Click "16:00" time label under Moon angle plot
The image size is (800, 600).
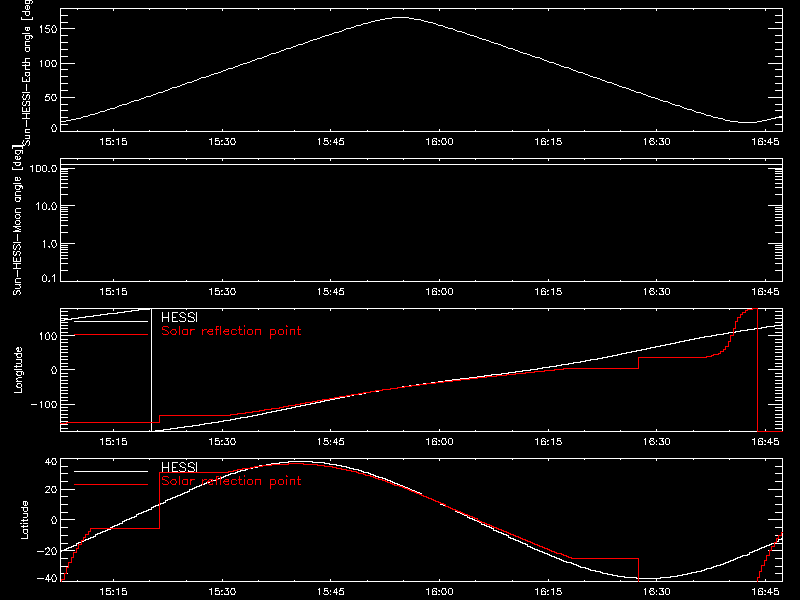pyautogui.click(x=439, y=292)
